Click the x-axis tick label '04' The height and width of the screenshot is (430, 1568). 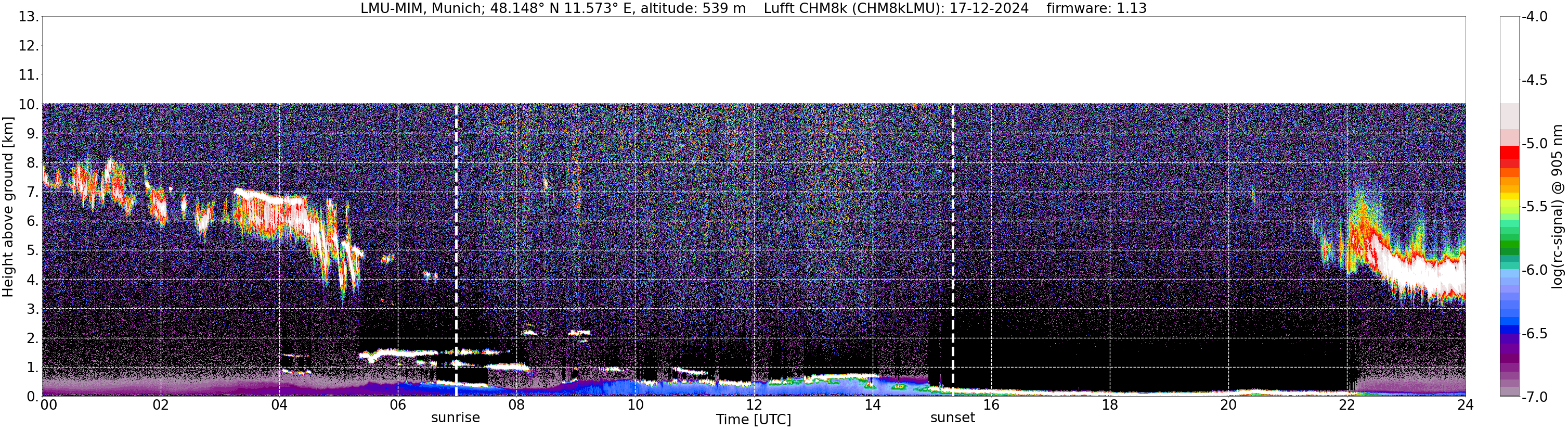click(x=279, y=405)
